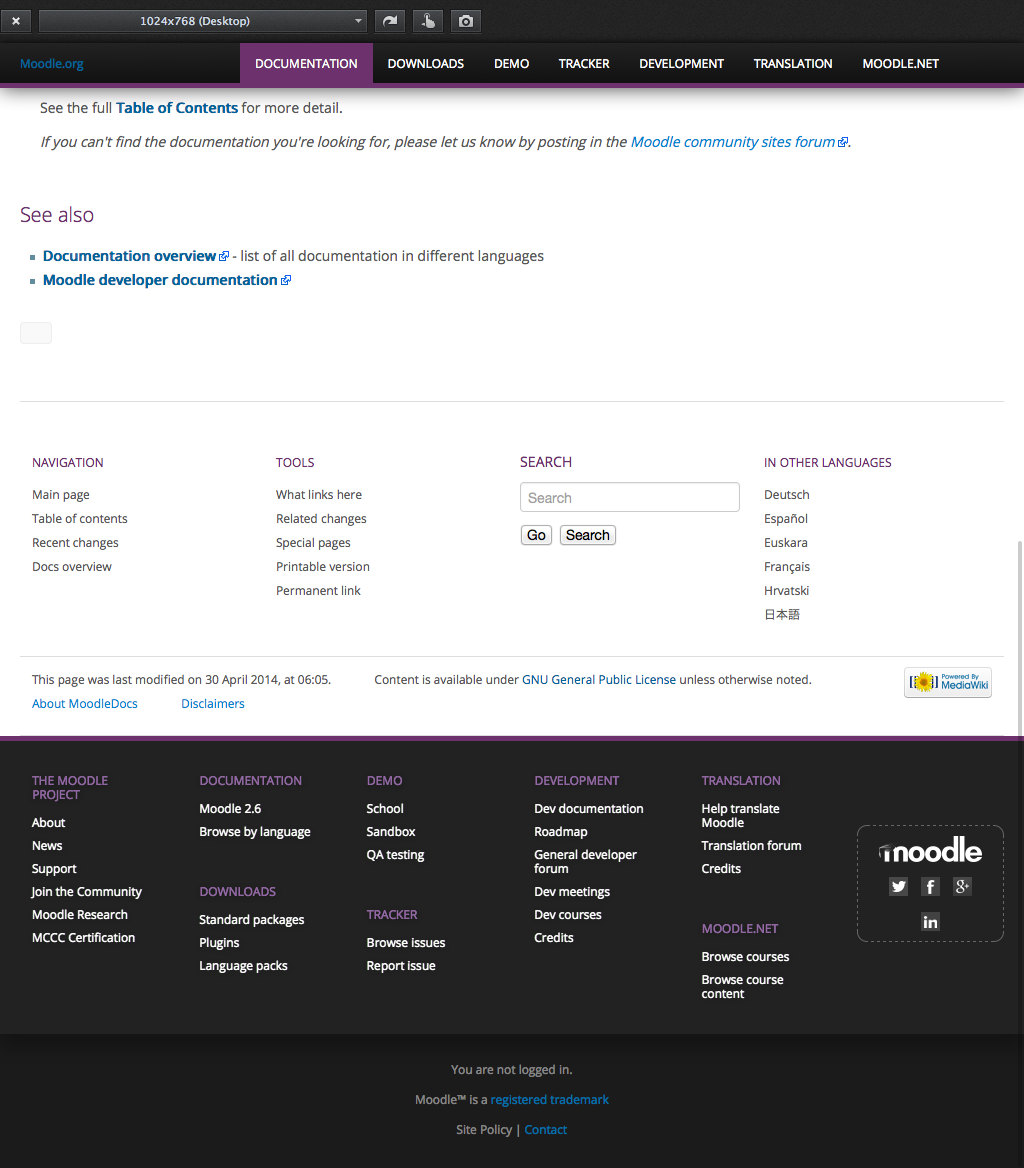Screen dimensions: 1024x1168
Task: Open the Recent changes link
Action: [x=75, y=542]
